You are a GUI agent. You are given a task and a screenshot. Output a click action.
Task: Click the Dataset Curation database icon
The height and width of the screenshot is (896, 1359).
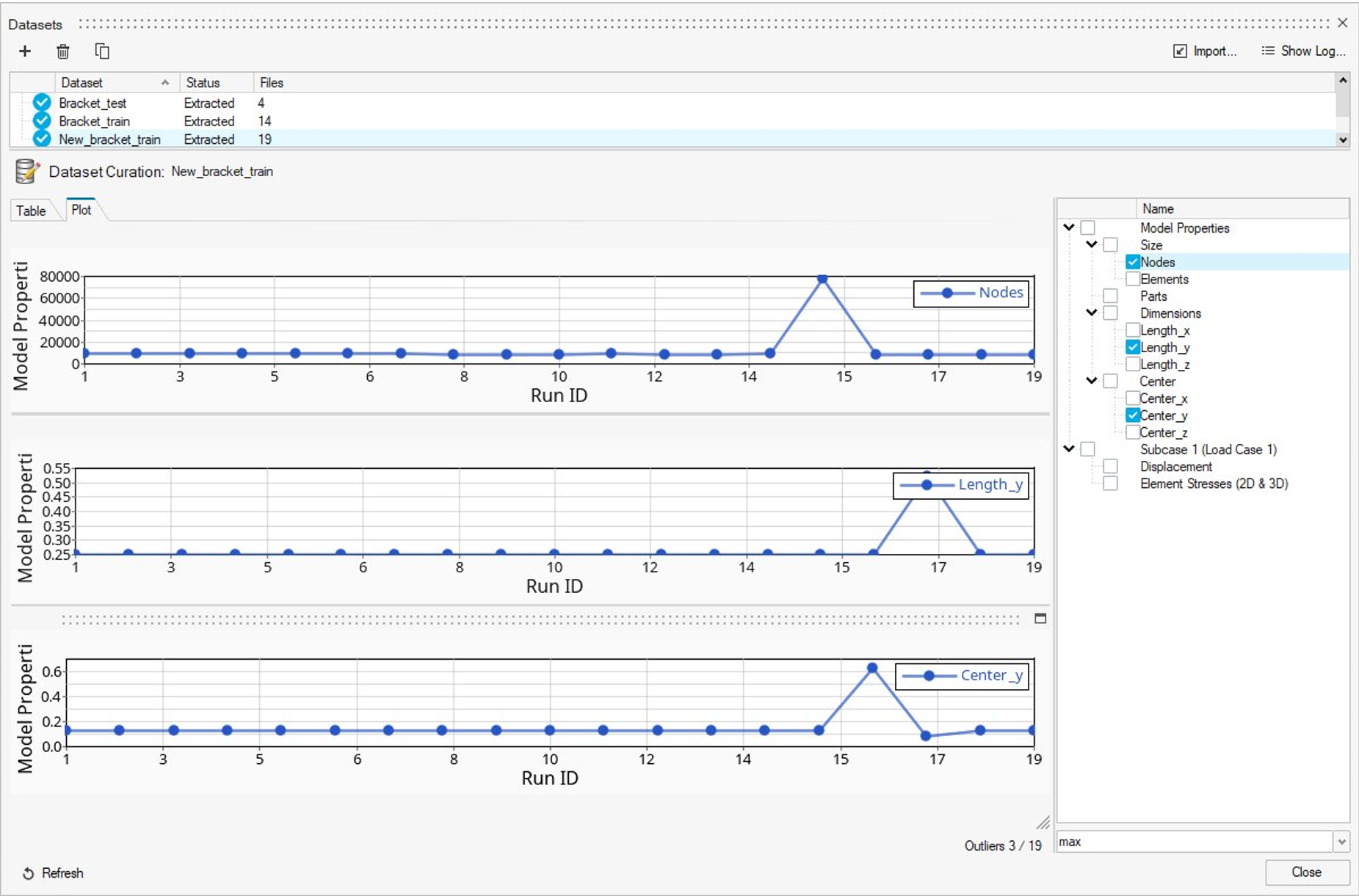[x=26, y=172]
